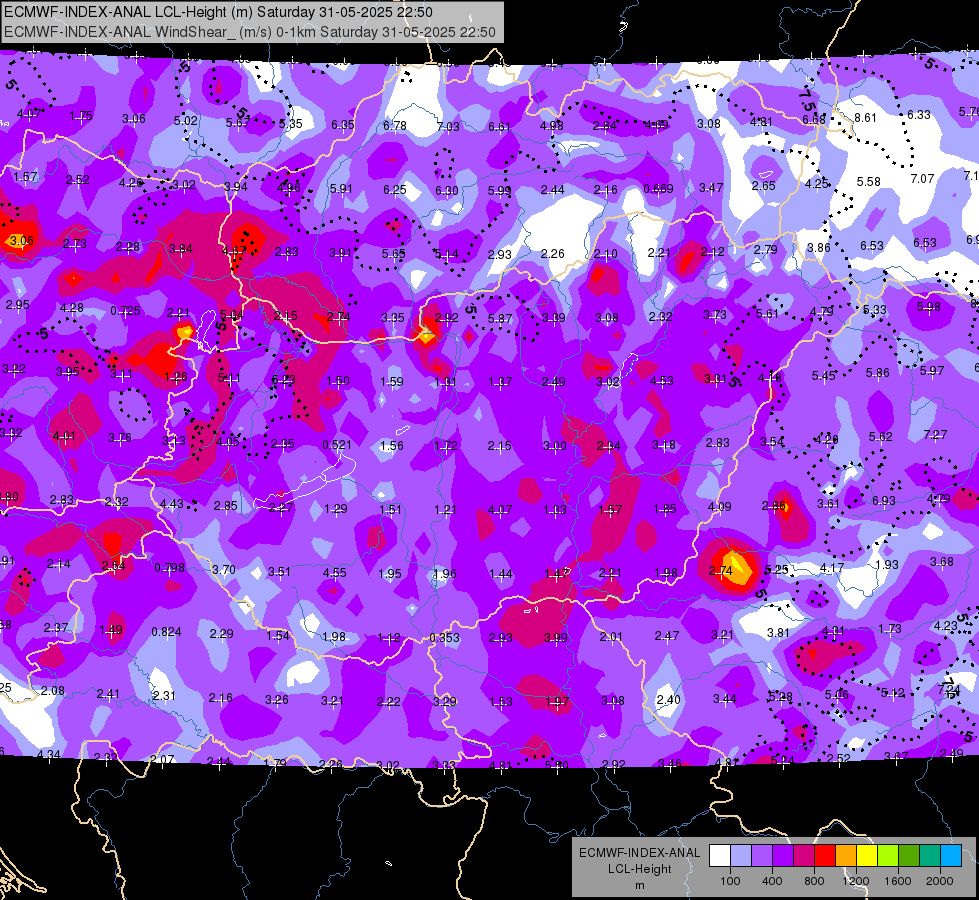Click the legend value 400
The height and width of the screenshot is (900, 979).
coord(772,881)
